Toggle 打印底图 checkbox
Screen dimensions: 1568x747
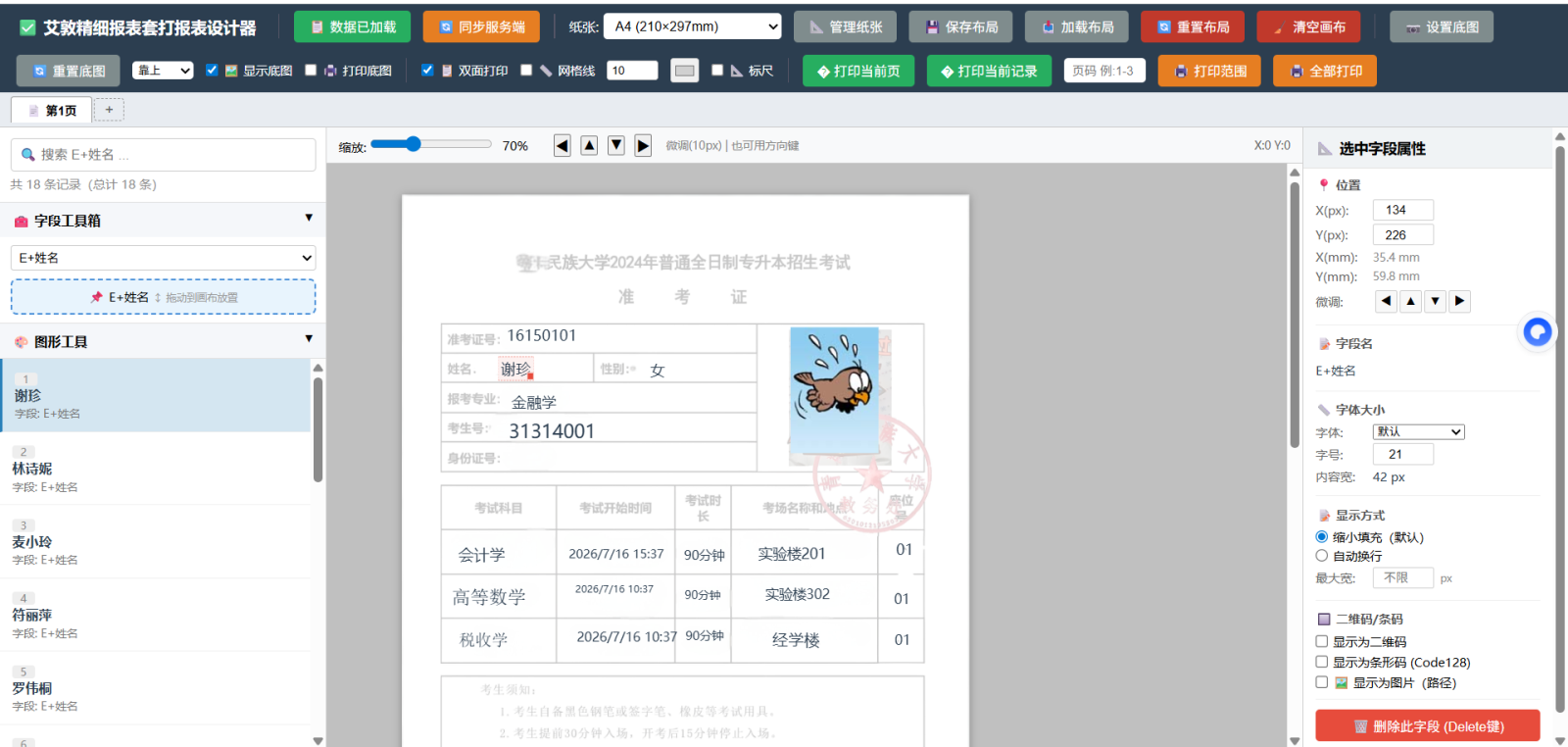[x=311, y=70]
